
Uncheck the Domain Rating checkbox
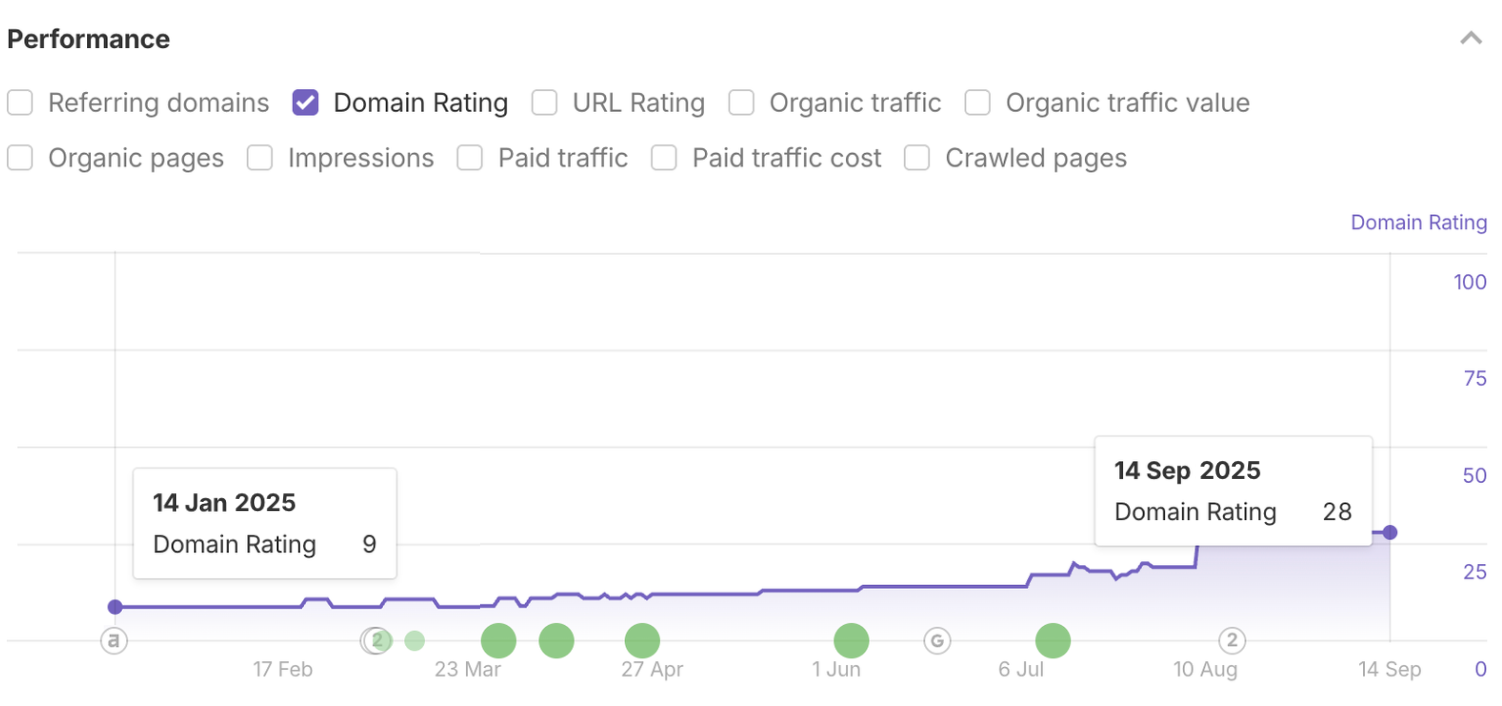305,102
